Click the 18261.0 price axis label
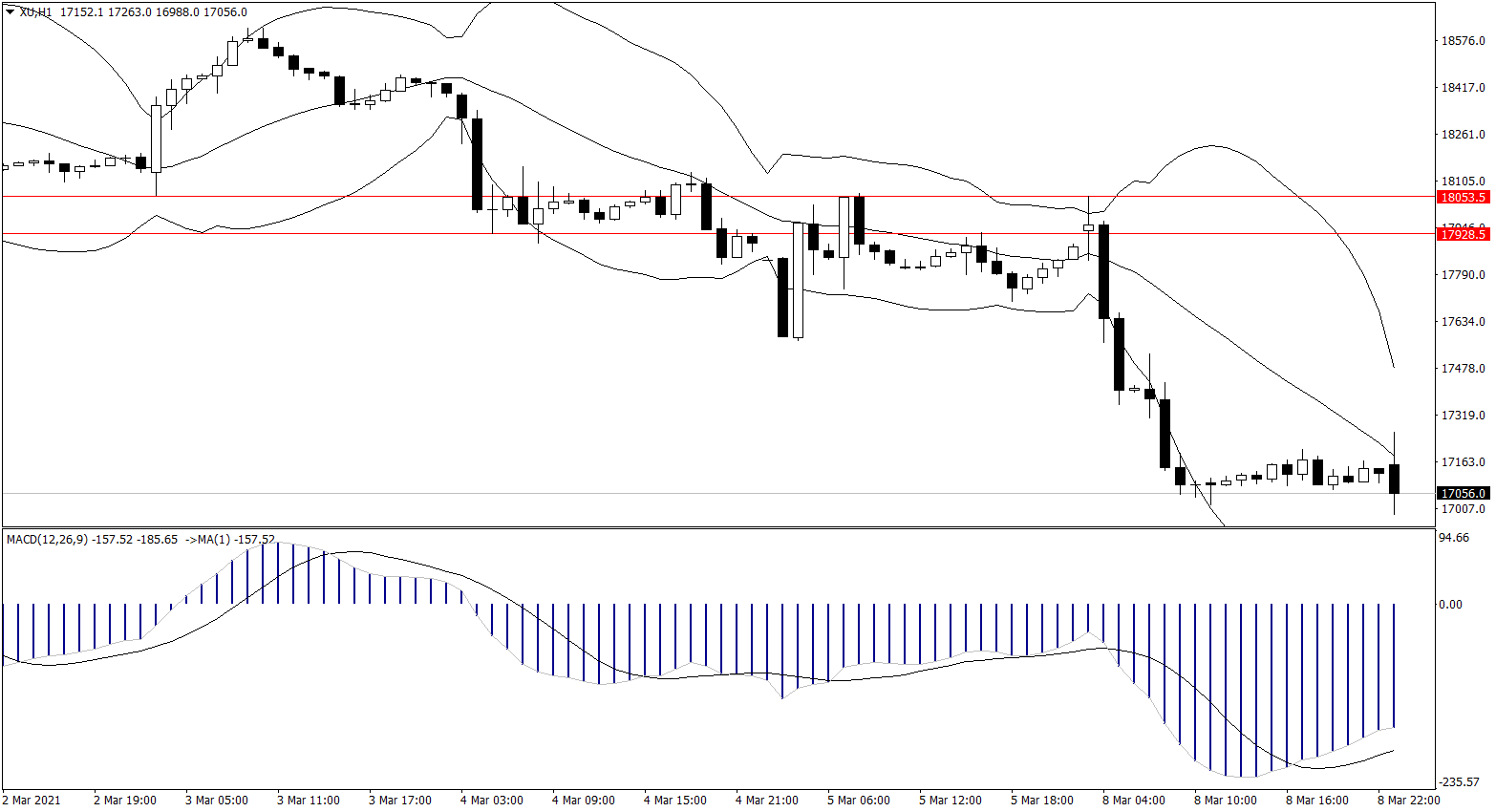This screenshot has width=1496, height=812. [1463, 135]
